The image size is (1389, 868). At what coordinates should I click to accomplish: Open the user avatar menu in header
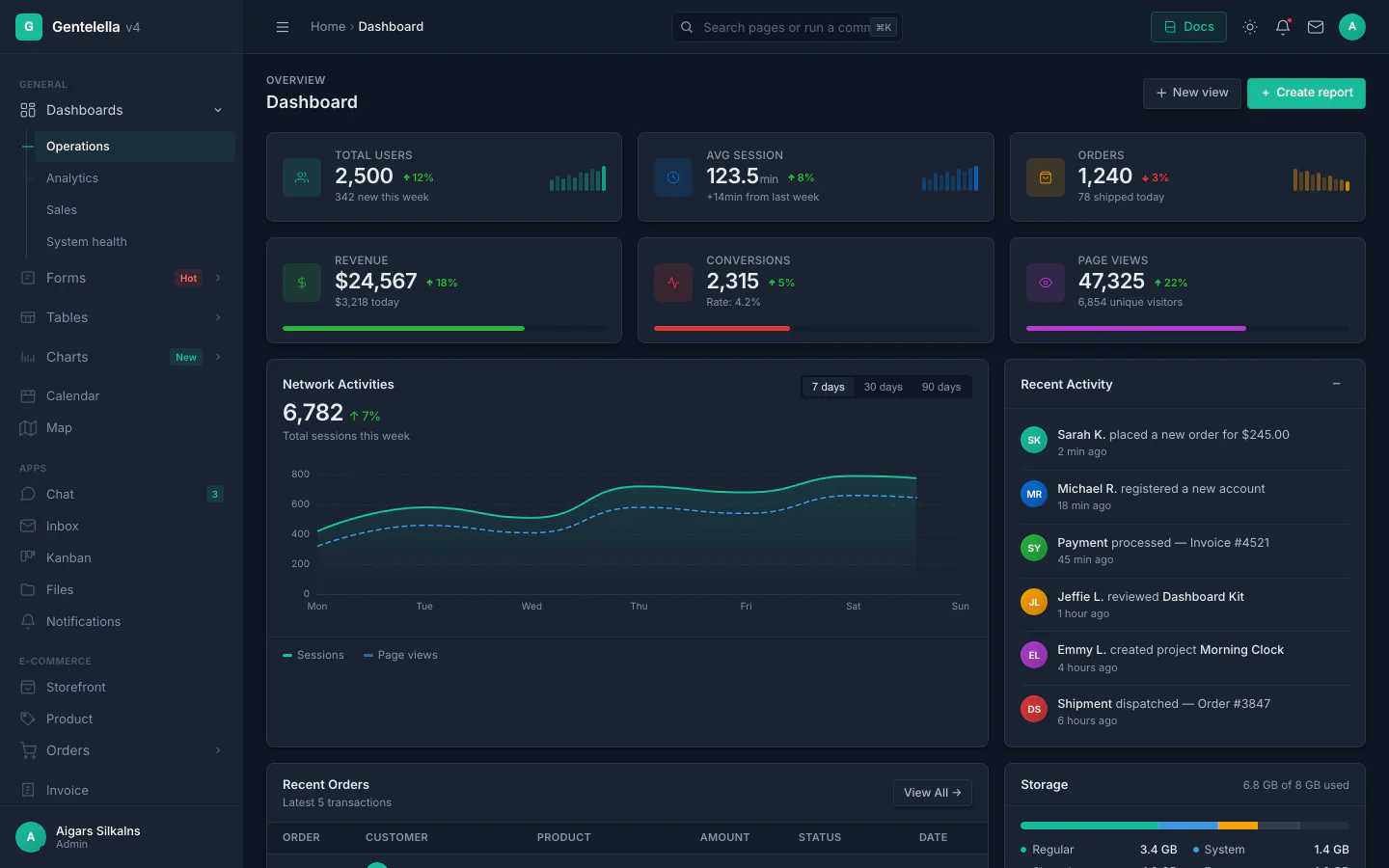click(1352, 27)
